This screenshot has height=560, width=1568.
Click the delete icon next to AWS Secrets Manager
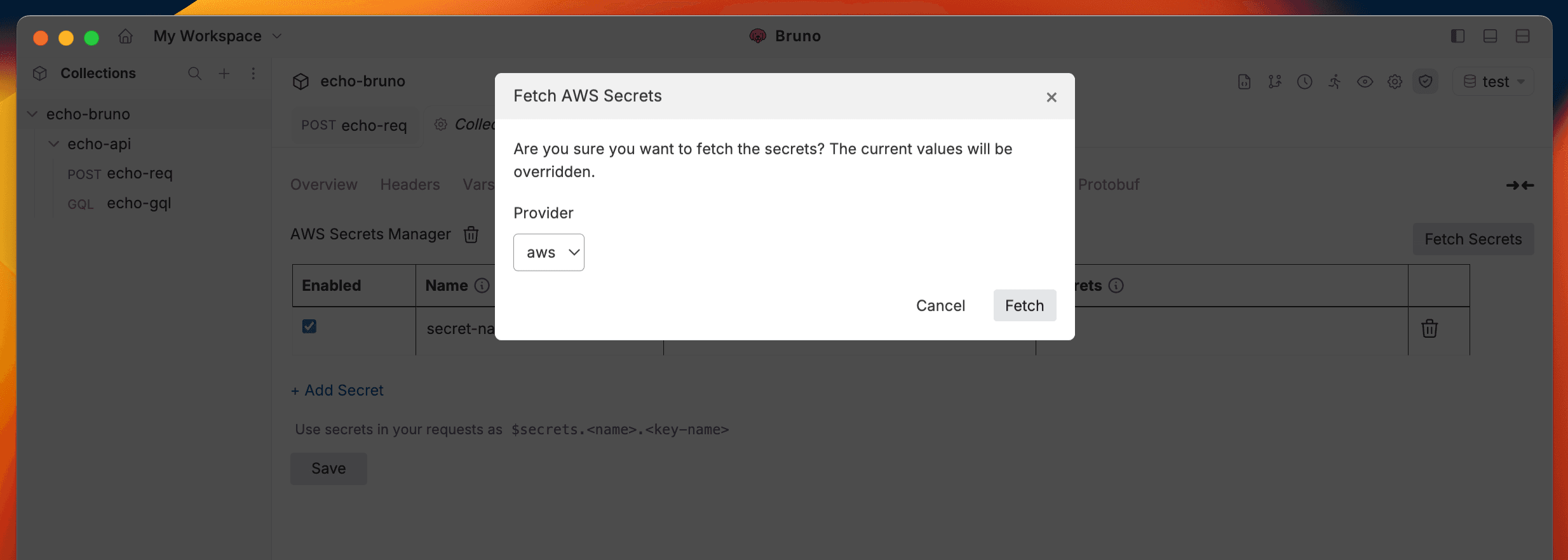point(470,234)
